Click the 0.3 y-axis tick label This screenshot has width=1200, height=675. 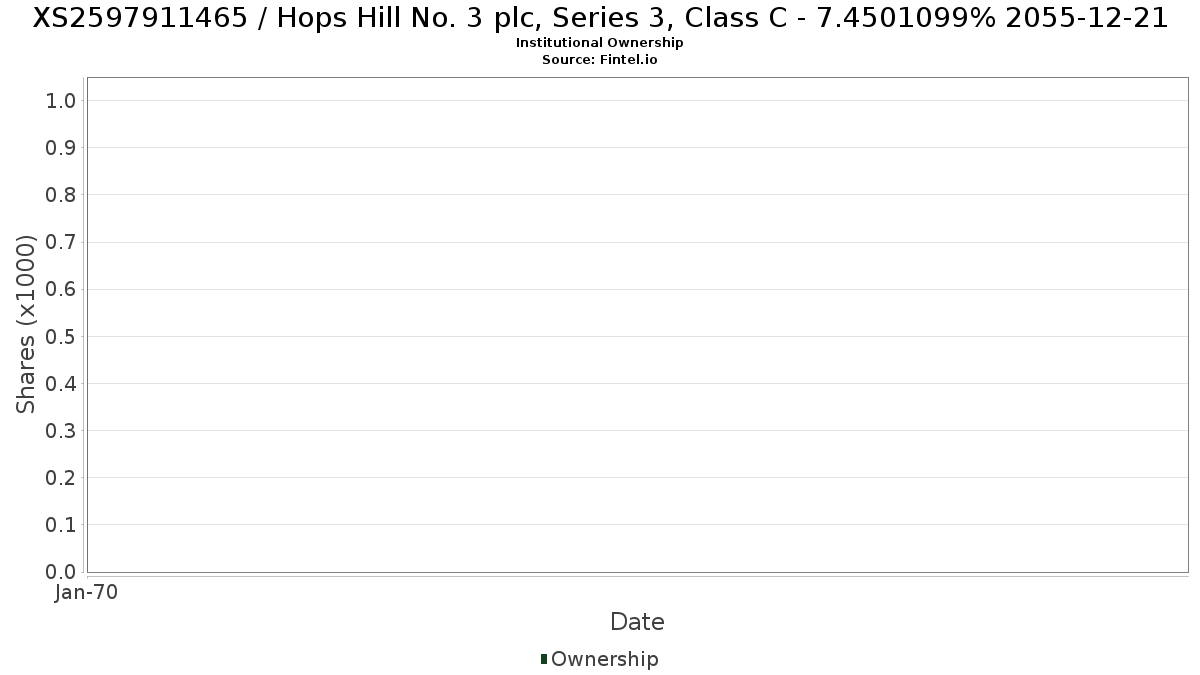pyautogui.click(x=61, y=431)
